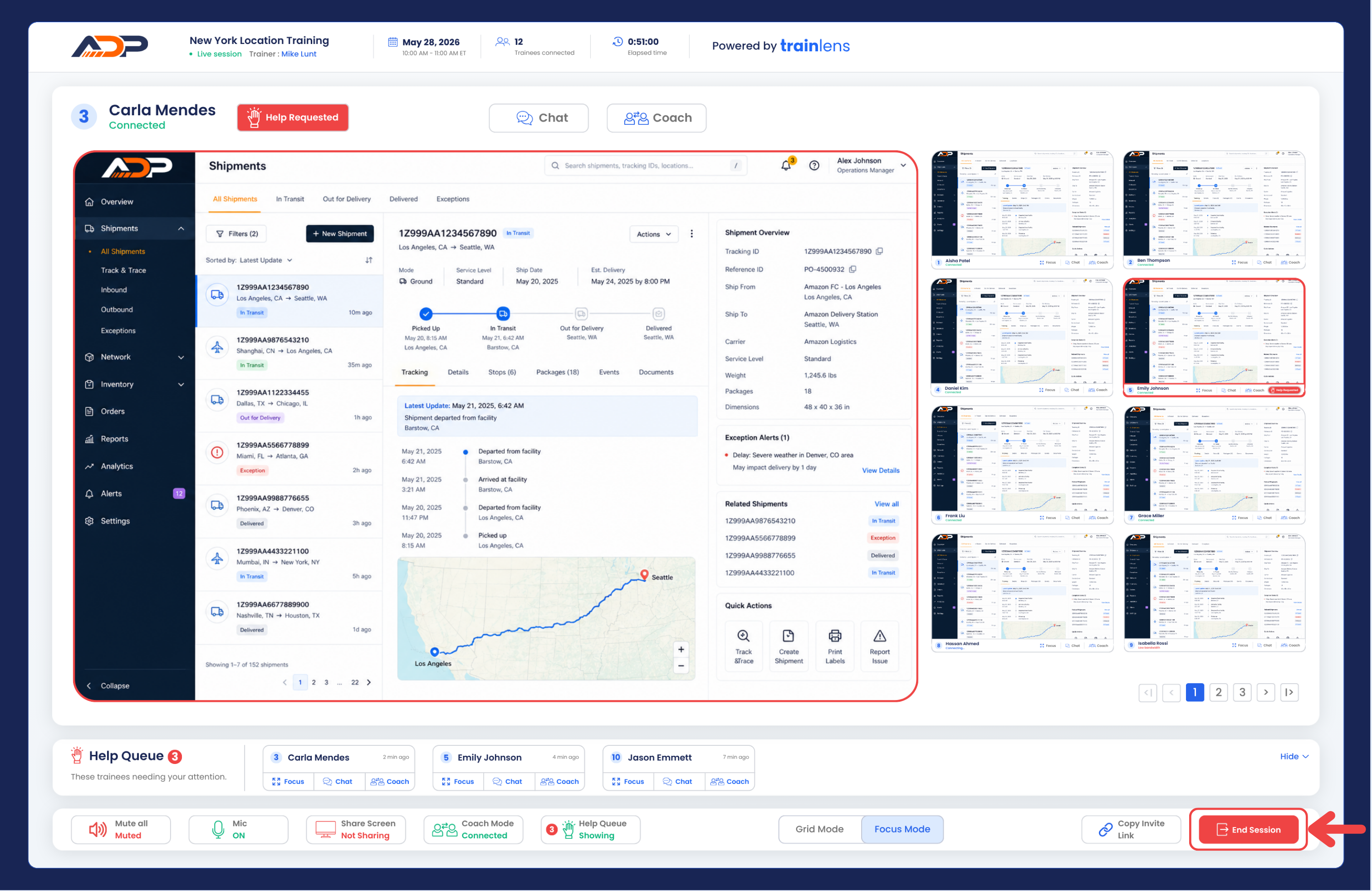1372x891 pixels.
Task: Zoom in on the shipment map
Action: pyautogui.click(x=681, y=650)
